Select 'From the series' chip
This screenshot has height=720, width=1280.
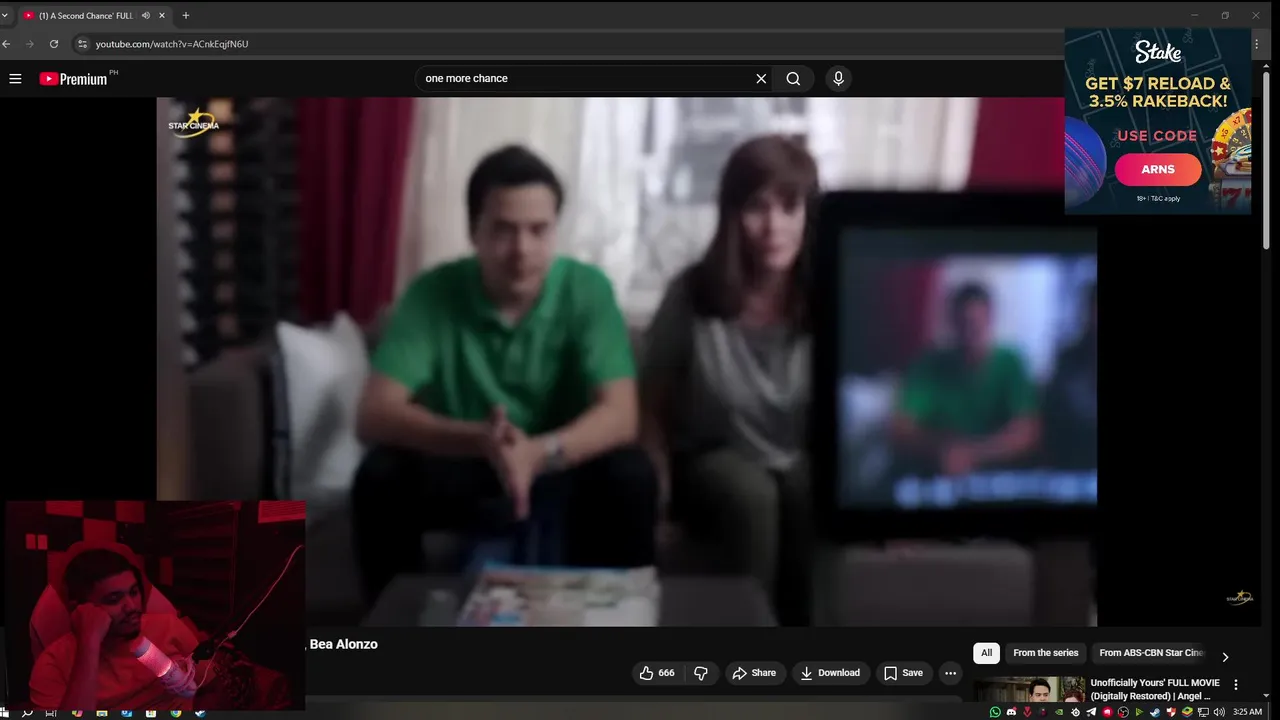1046,653
